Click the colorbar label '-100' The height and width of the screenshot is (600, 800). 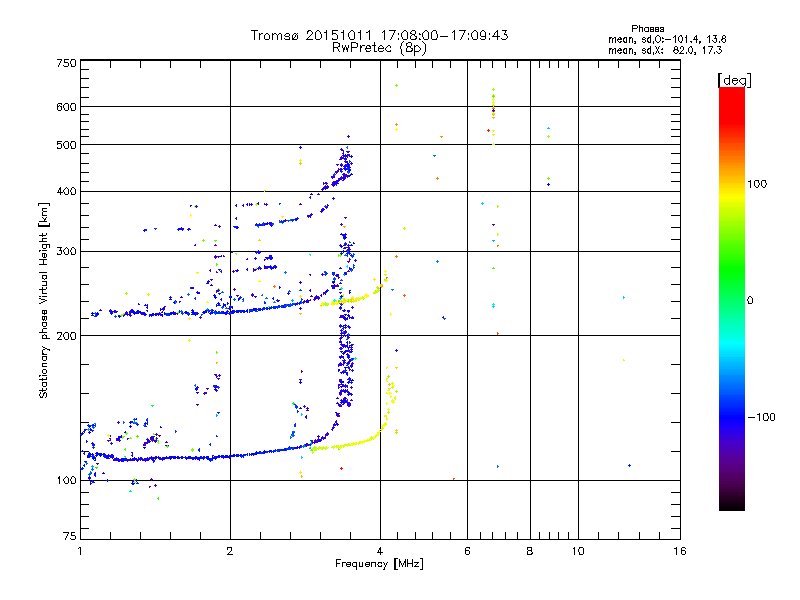[761, 417]
